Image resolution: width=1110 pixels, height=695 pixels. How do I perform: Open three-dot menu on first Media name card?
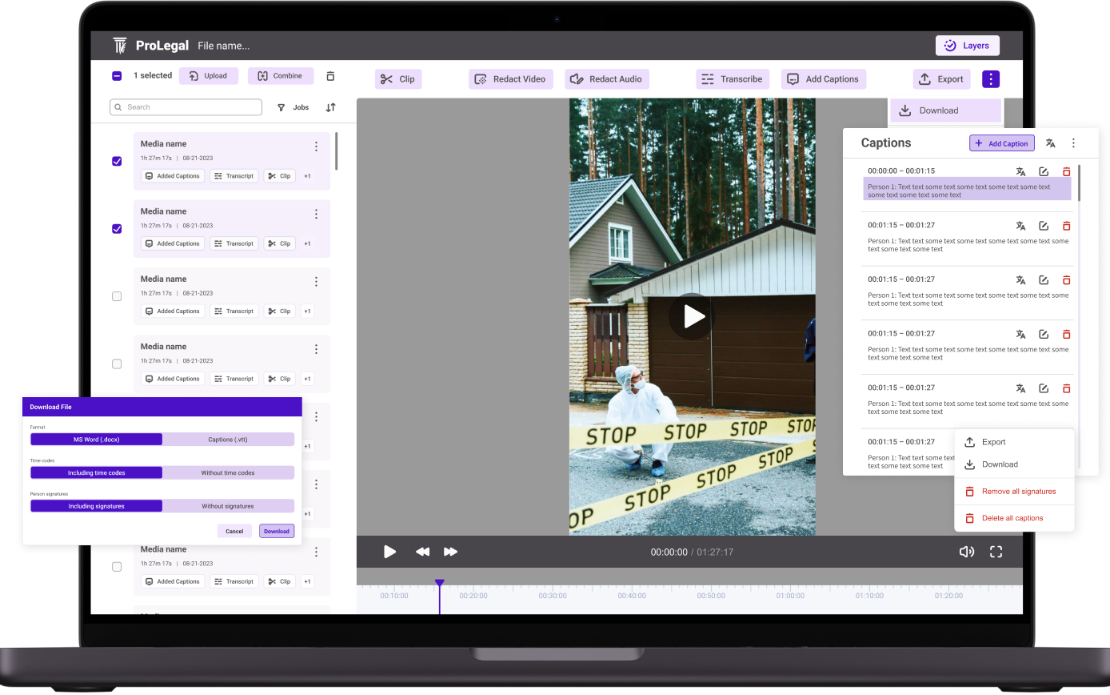[x=316, y=147]
